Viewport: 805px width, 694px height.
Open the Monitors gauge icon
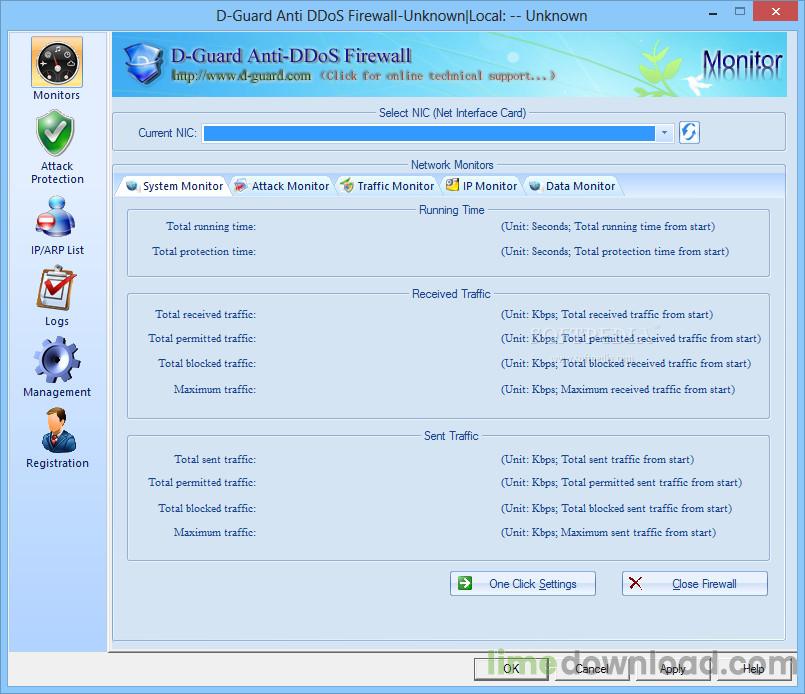[x=56, y=63]
